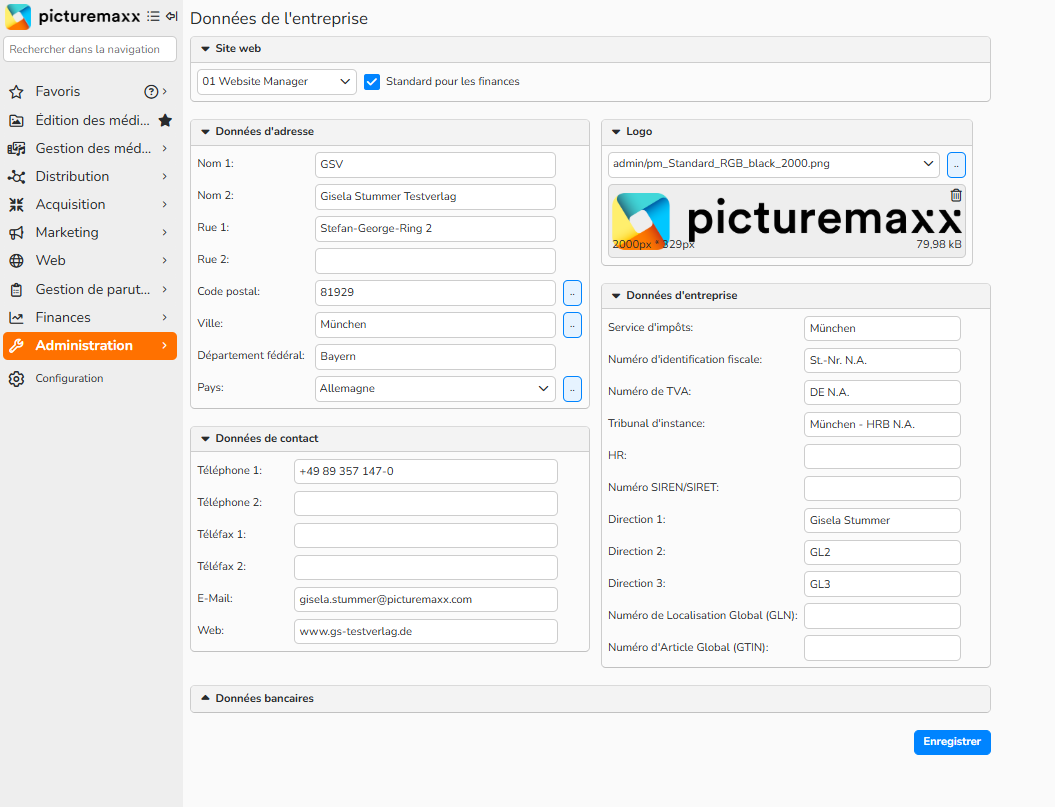Viewport: 1055px width, 807px height.
Task: Select the Administration menu item
Action: [x=90, y=346]
